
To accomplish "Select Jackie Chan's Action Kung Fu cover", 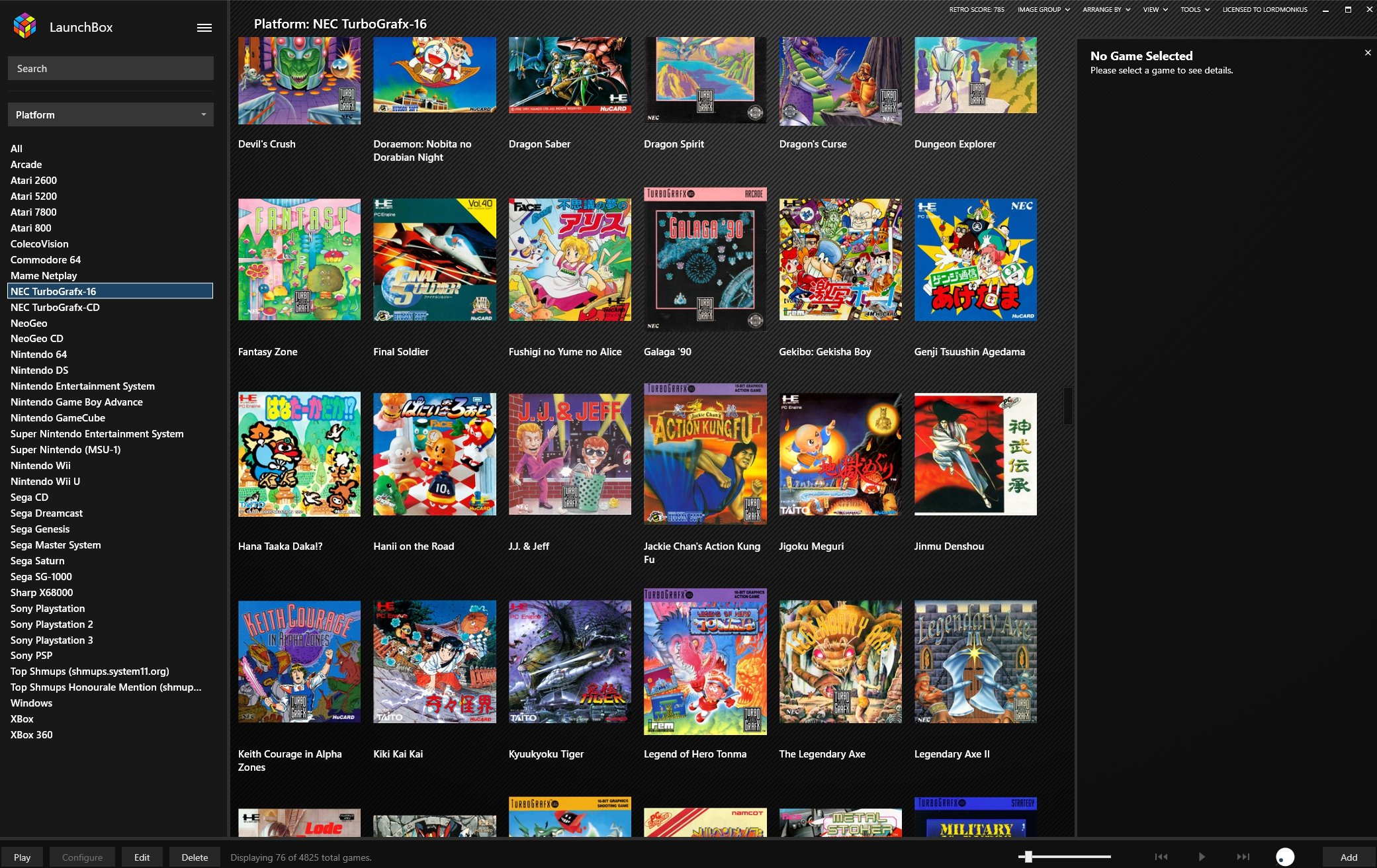I will 705,454.
